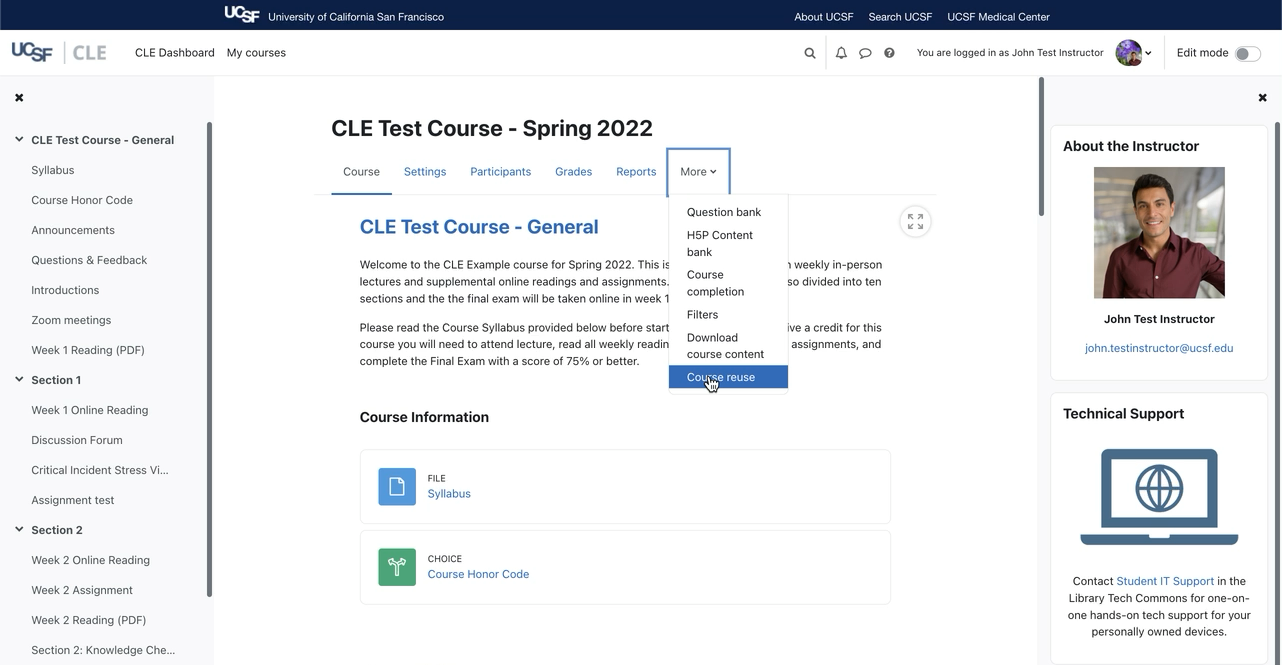Open Student IT Support link
1282x665 pixels.
coord(1165,581)
